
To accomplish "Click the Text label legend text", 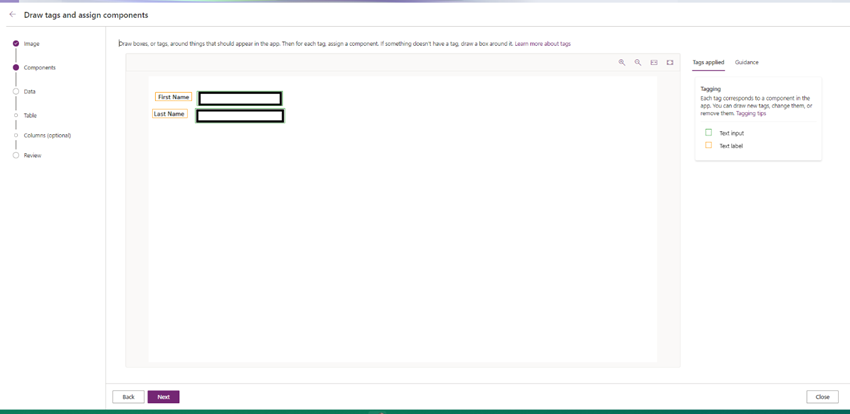I will coord(731,146).
